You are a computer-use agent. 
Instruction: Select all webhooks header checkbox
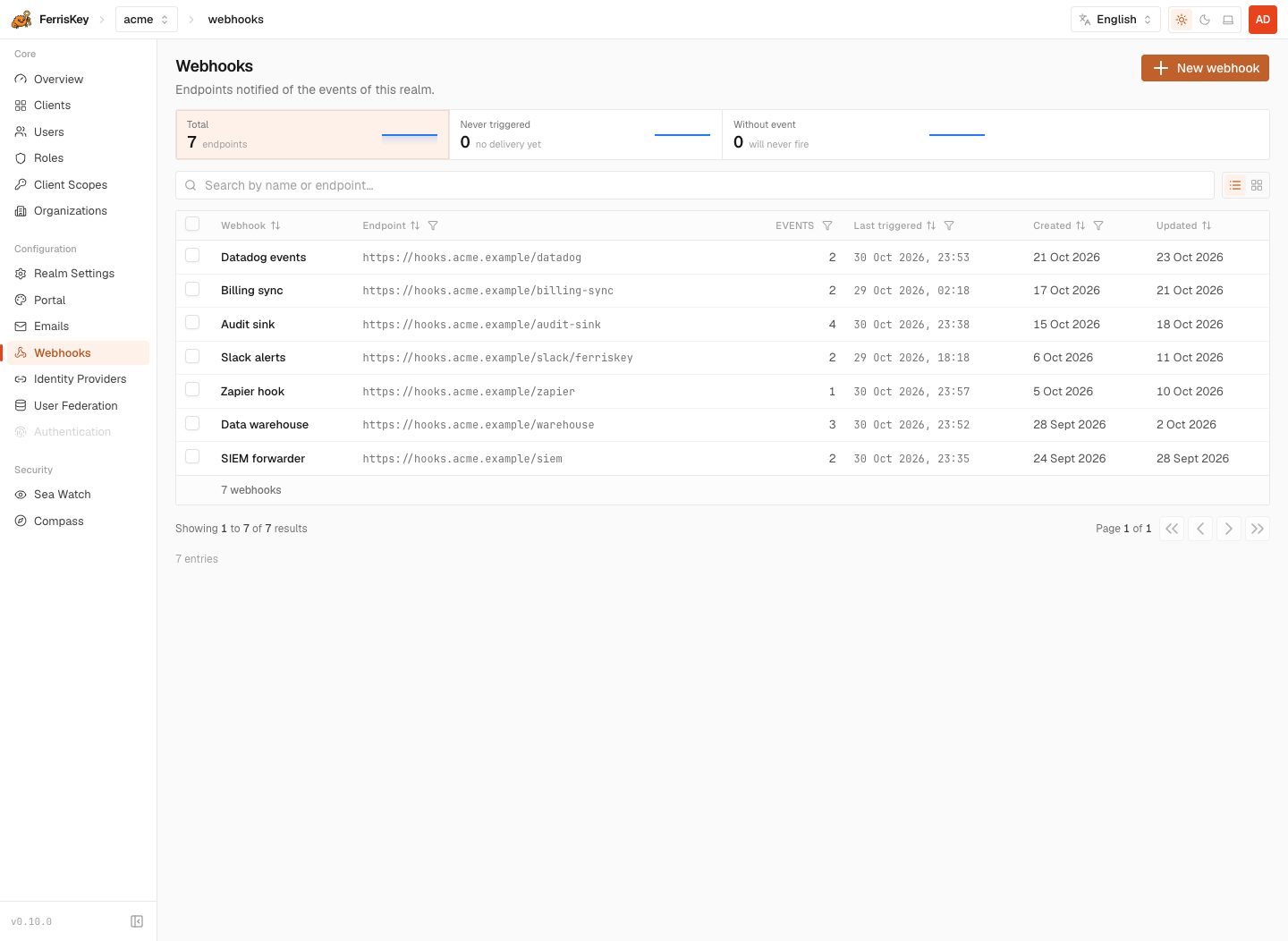[x=192, y=225]
